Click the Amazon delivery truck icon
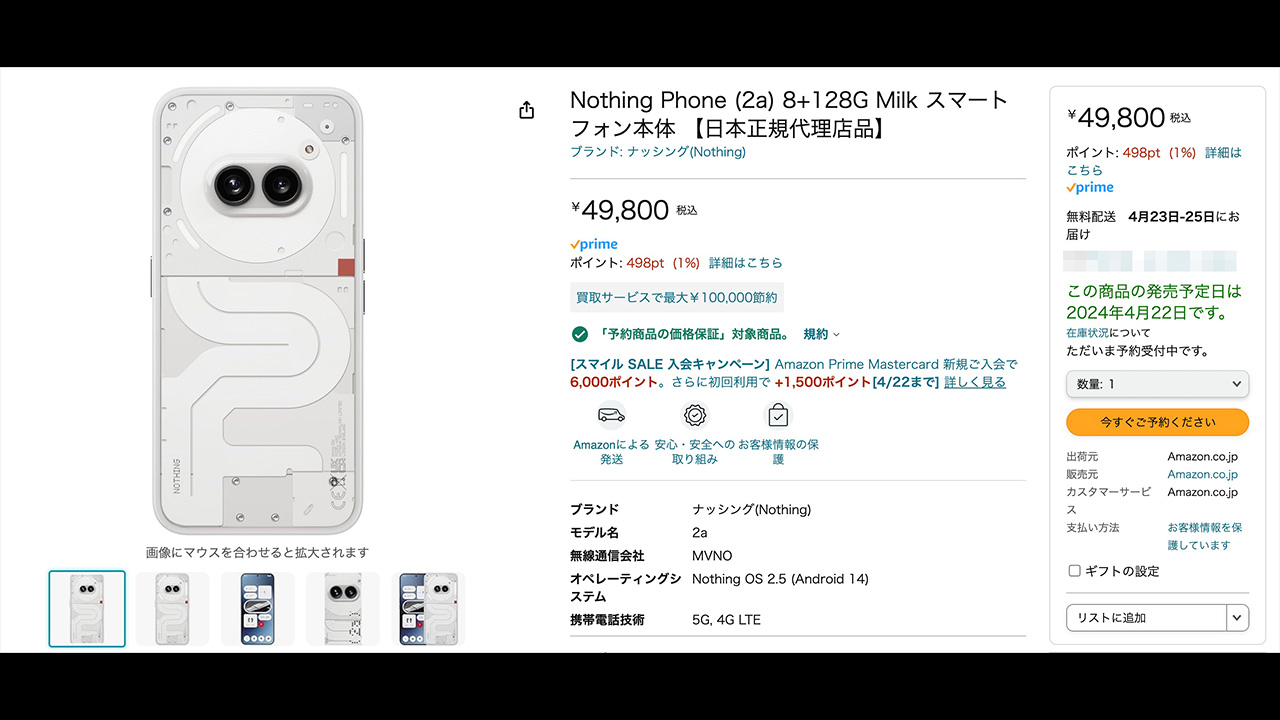Image resolution: width=1280 pixels, height=720 pixels. coord(611,414)
